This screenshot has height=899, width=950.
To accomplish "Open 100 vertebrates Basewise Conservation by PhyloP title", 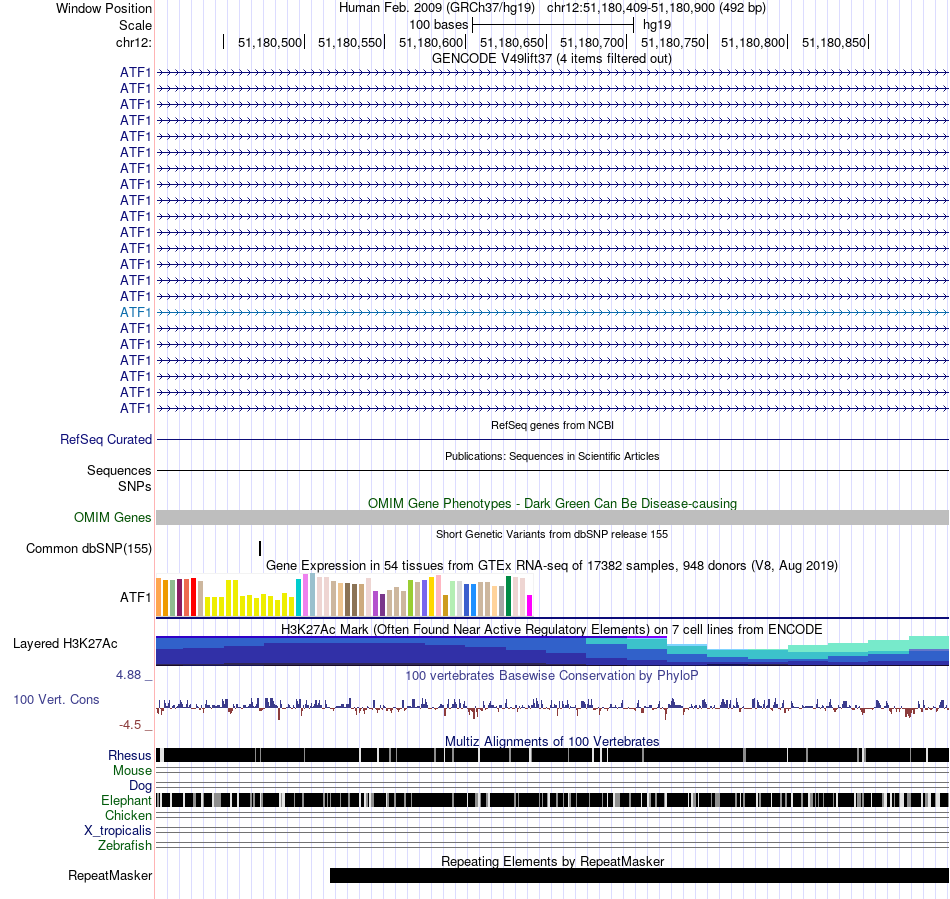I will [552, 675].
